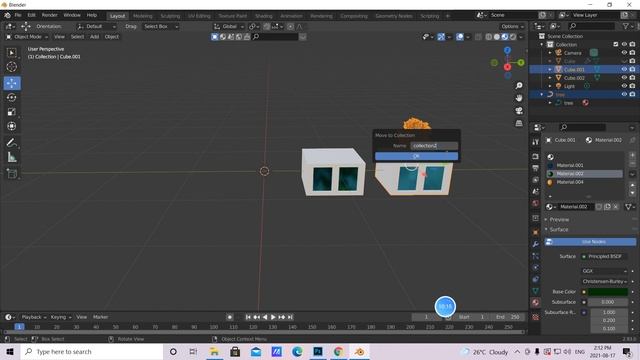Toggle camera view icon in viewport
The image size is (640, 360).
coord(519,111)
